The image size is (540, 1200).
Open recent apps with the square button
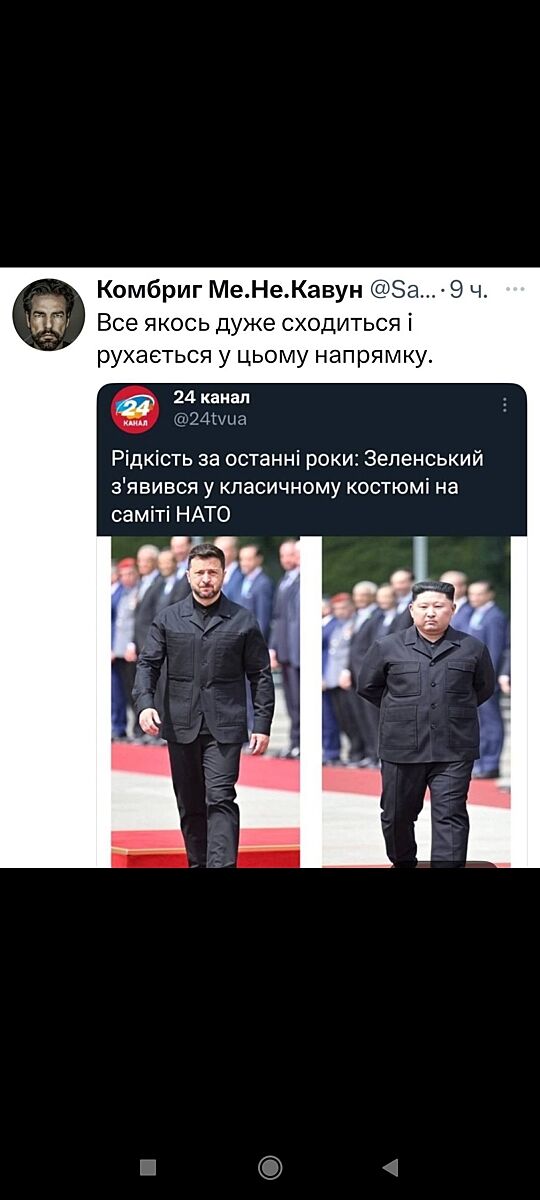pyautogui.click(x=148, y=1167)
